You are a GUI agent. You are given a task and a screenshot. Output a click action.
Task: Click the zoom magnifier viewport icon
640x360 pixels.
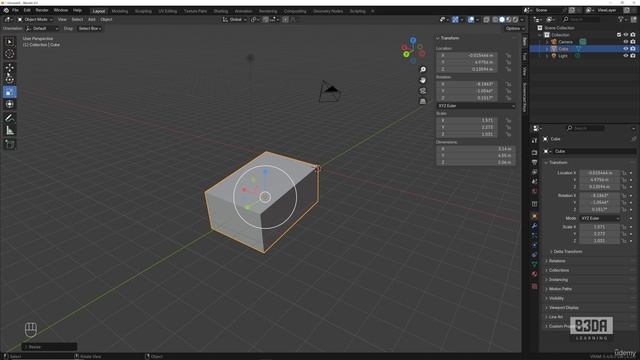[423, 70]
